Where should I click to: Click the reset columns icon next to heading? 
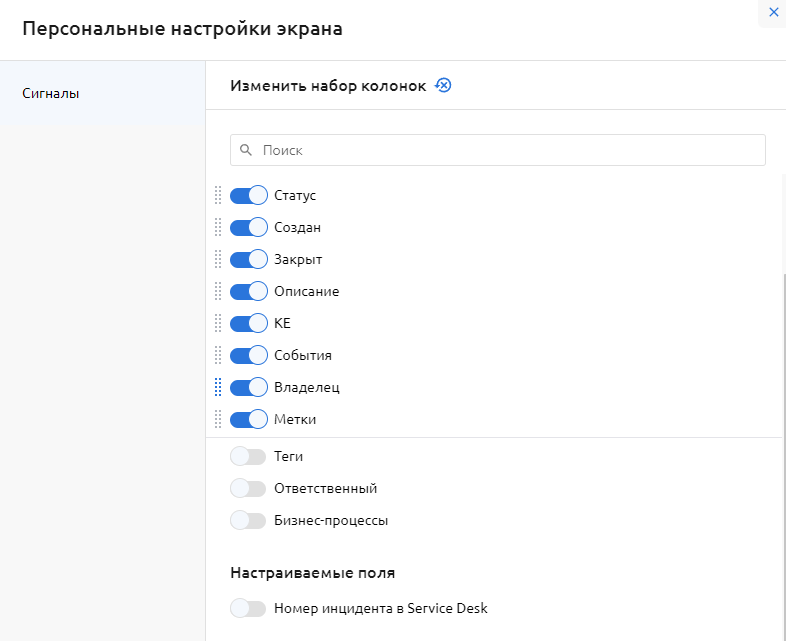click(x=443, y=85)
